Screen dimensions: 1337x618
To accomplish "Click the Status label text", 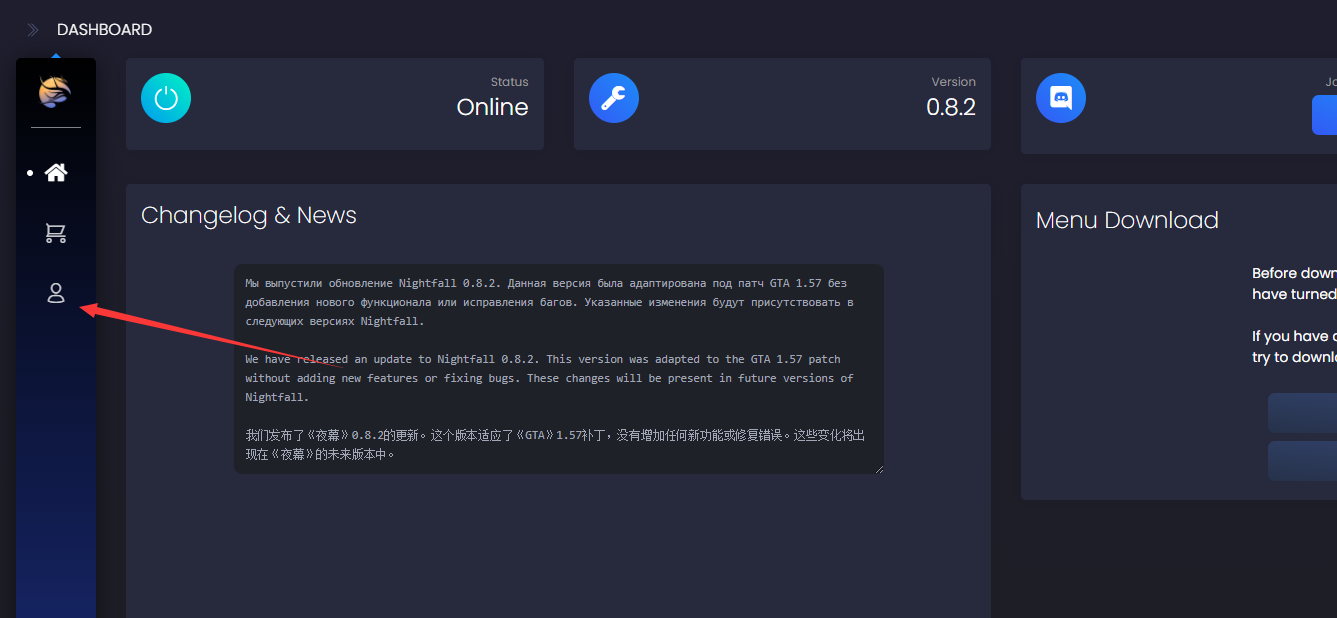I will point(509,82).
